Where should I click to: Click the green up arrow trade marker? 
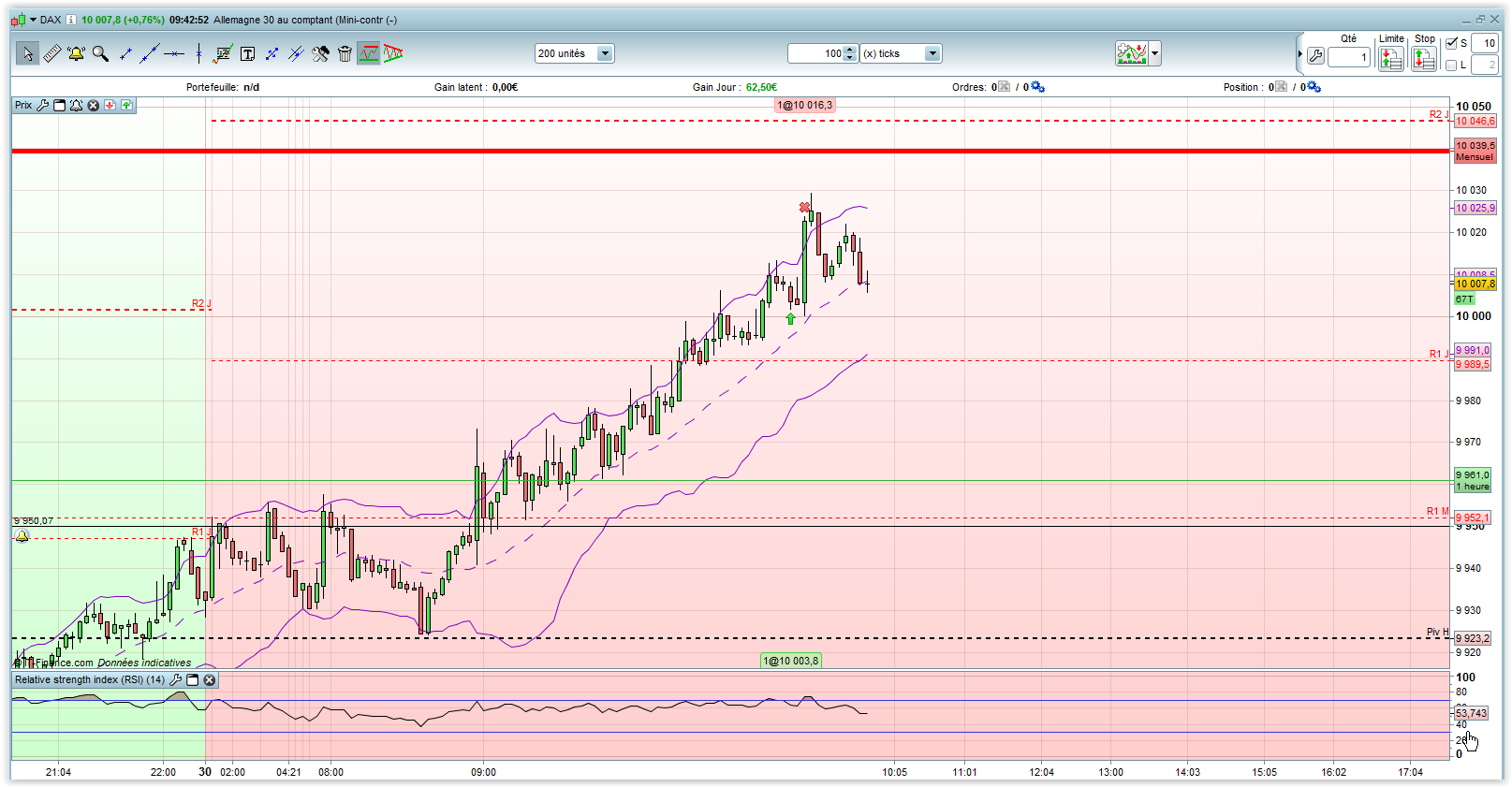[791, 319]
